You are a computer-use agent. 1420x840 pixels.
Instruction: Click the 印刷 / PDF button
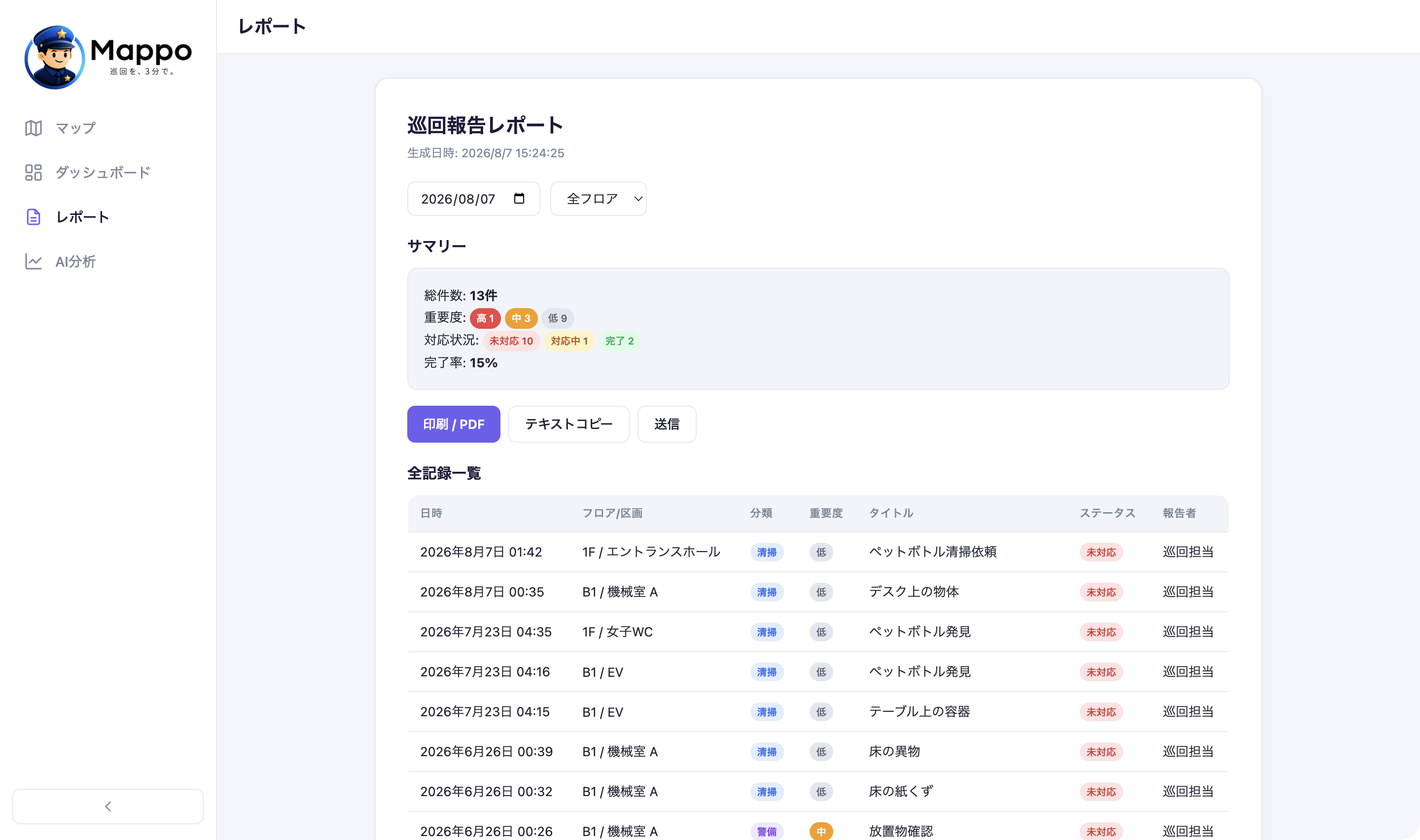pyautogui.click(x=453, y=424)
